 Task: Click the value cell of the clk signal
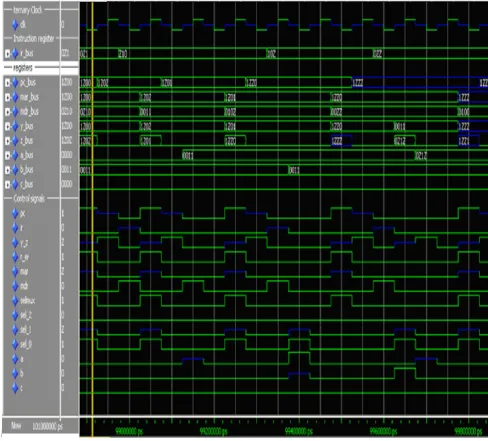[x=63, y=24]
